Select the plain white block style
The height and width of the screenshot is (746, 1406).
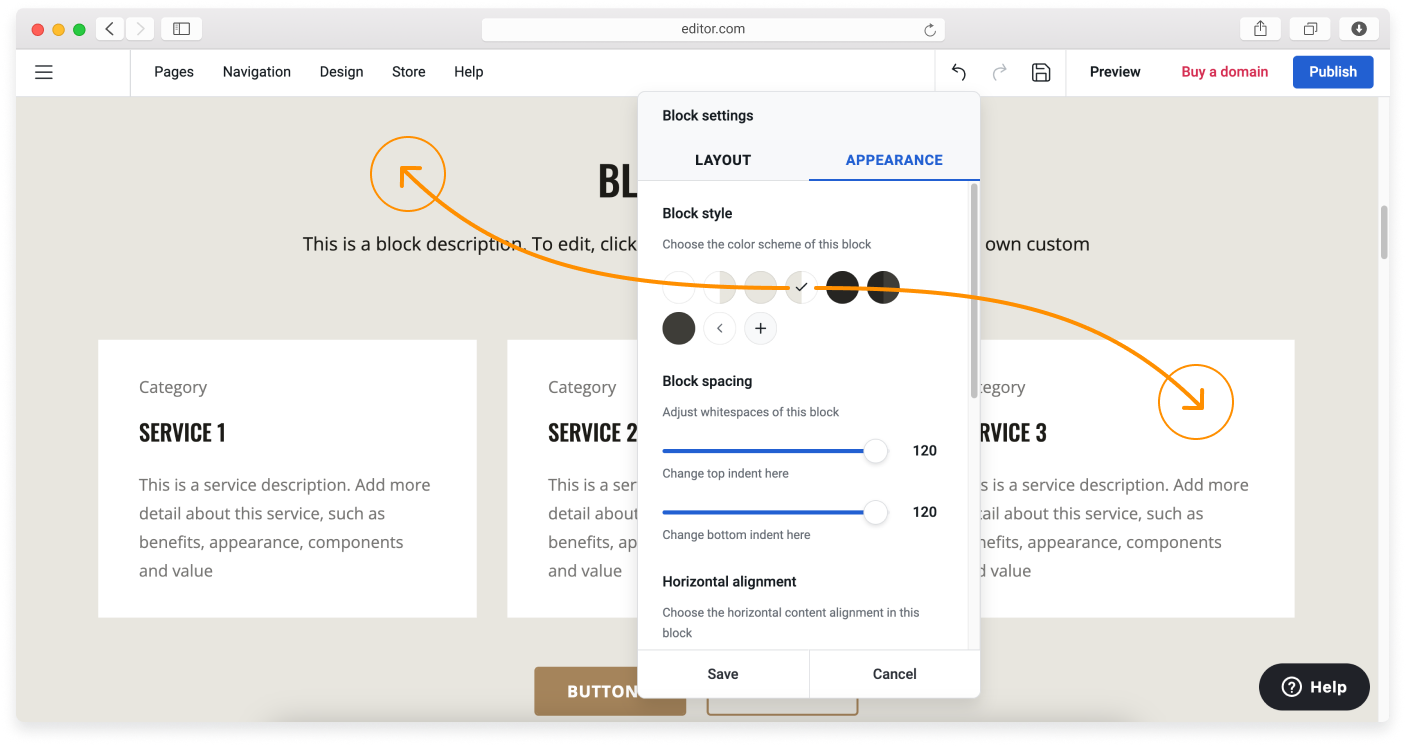(x=679, y=287)
